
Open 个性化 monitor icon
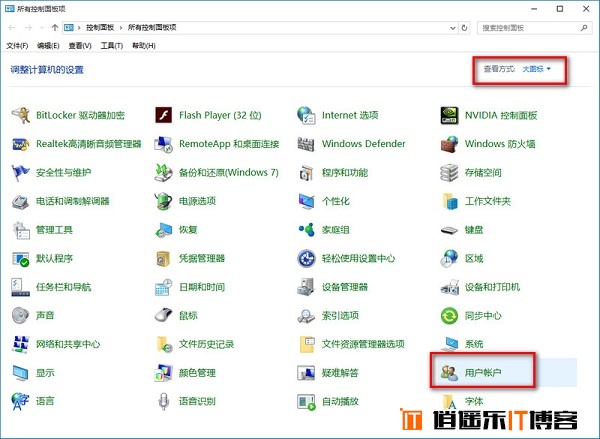306,201
